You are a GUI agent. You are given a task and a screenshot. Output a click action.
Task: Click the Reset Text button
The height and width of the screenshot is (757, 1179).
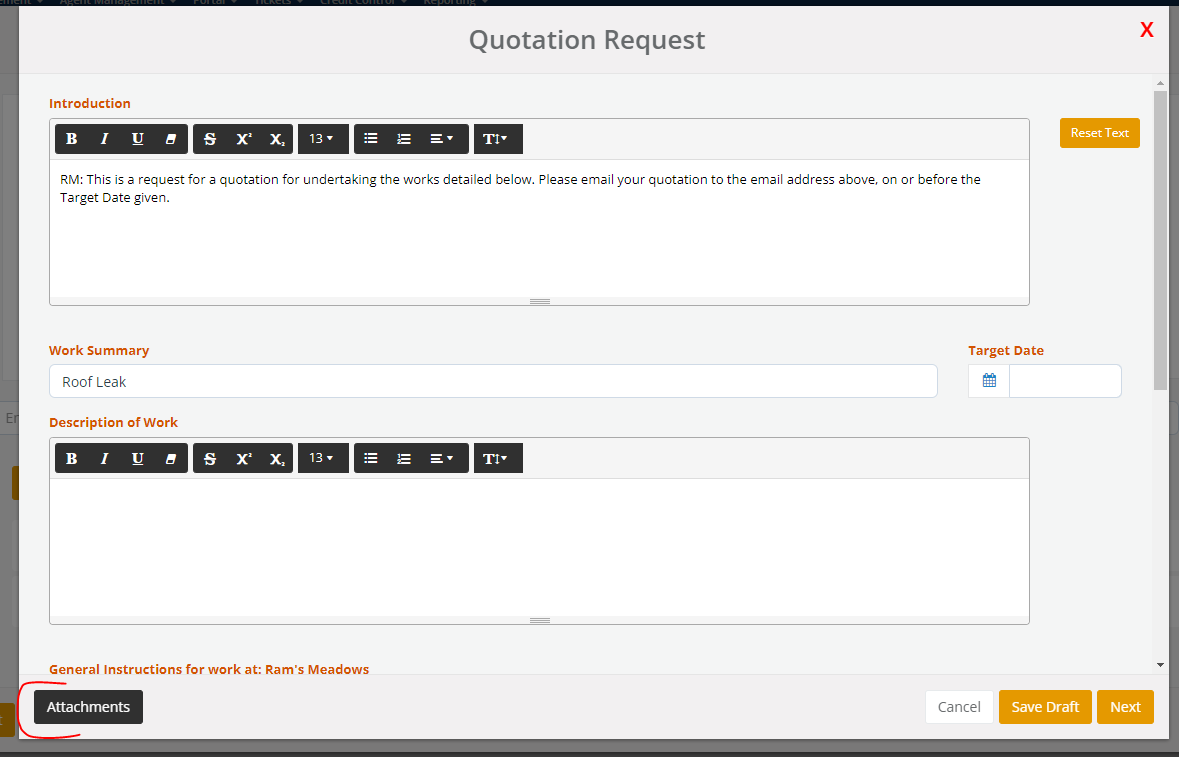[1099, 133]
